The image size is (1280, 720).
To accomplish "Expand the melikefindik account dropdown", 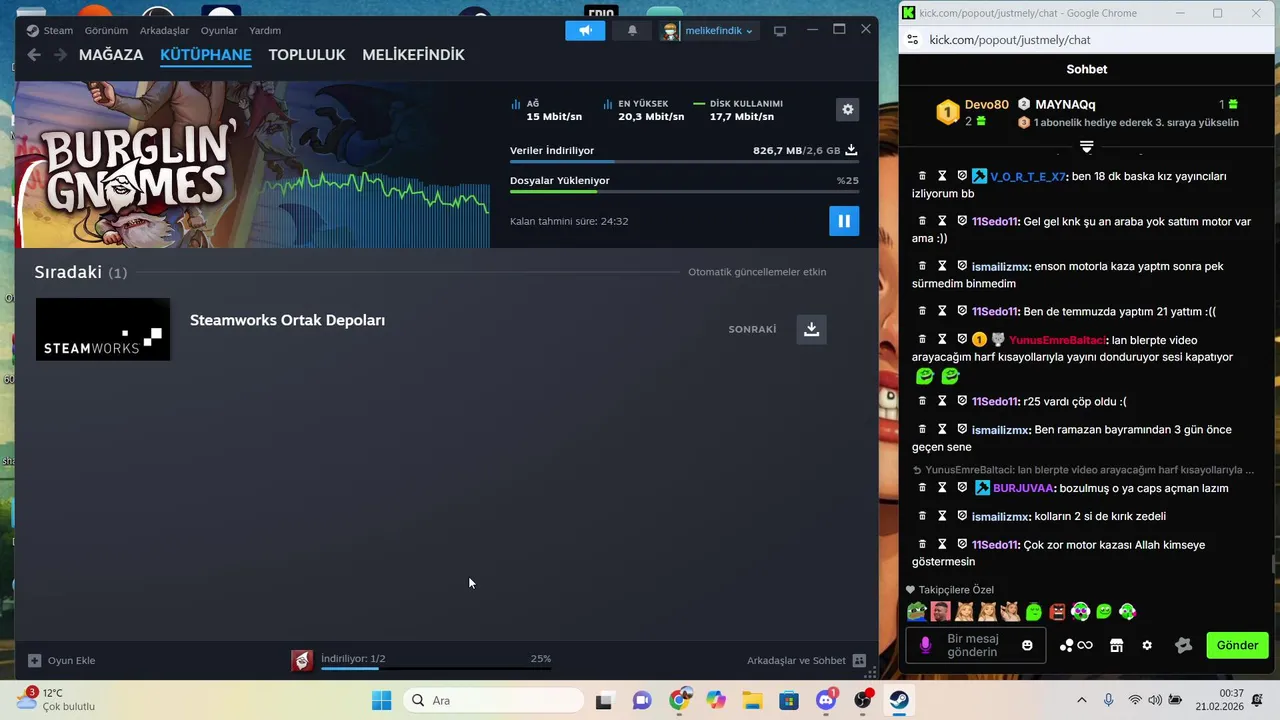I will (749, 31).
